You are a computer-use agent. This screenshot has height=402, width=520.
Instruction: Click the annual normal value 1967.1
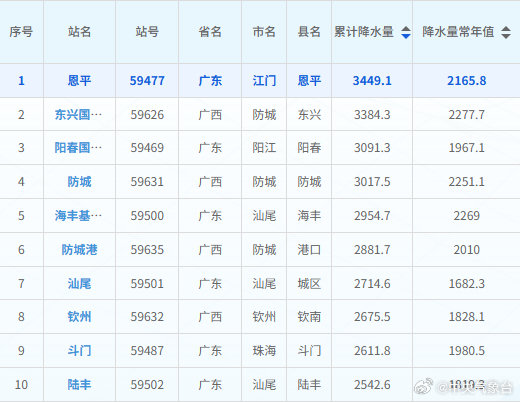[467, 148]
